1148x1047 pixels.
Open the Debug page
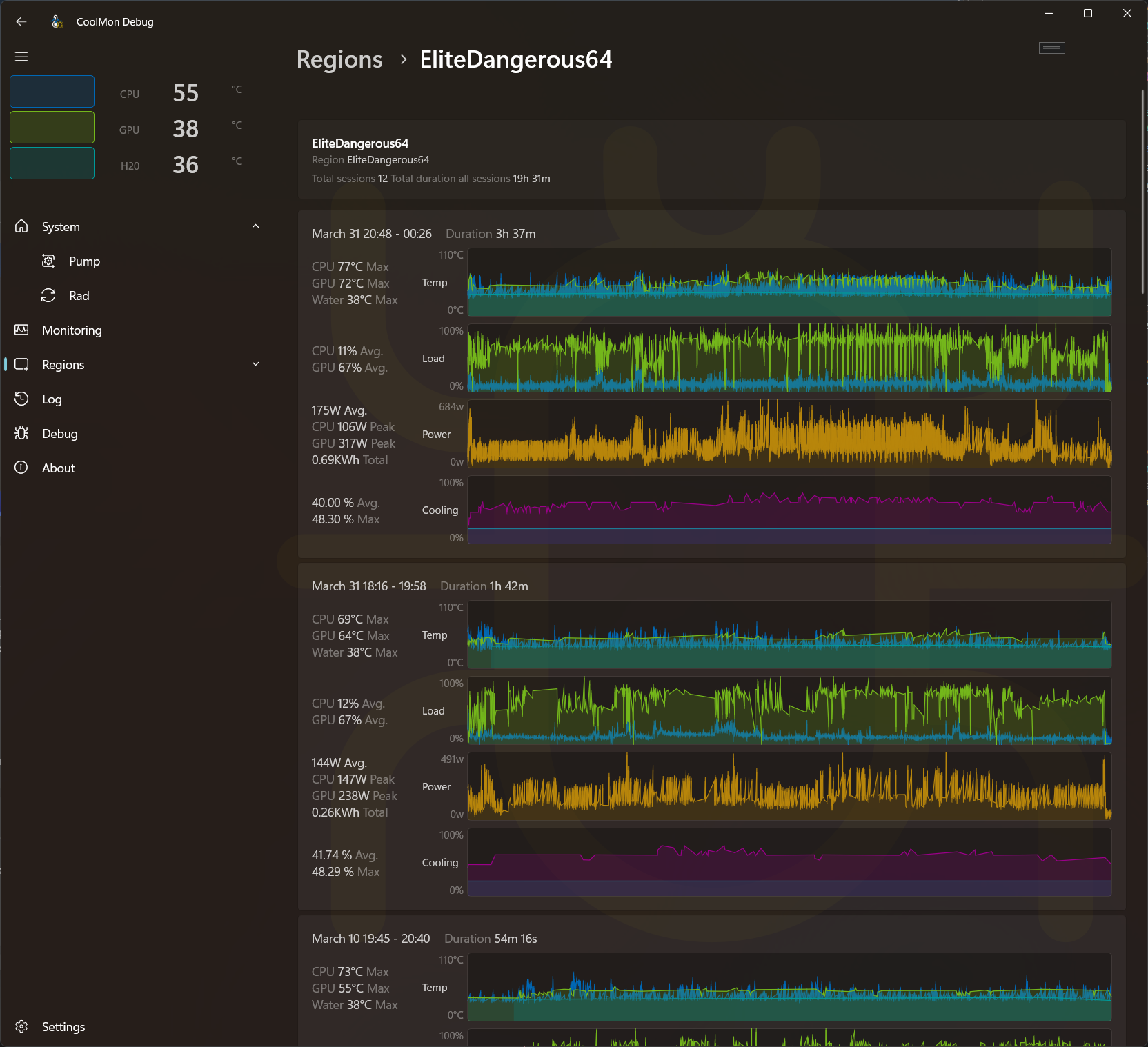coord(137,433)
